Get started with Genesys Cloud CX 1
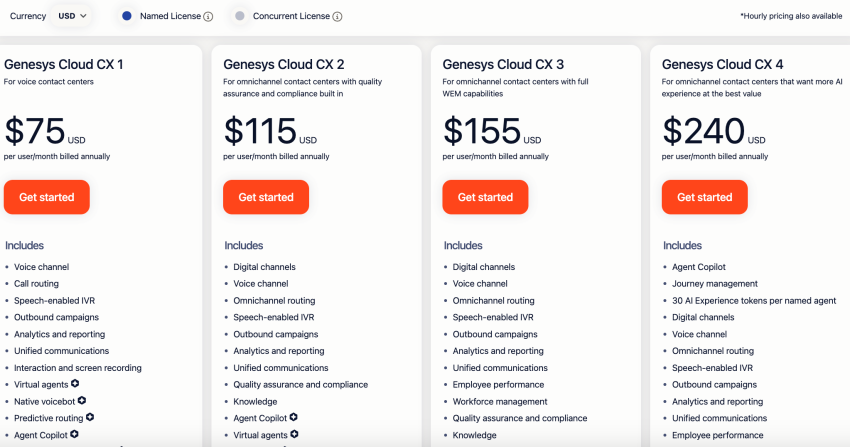The height and width of the screenshot is (447, 850). (47, 197)
